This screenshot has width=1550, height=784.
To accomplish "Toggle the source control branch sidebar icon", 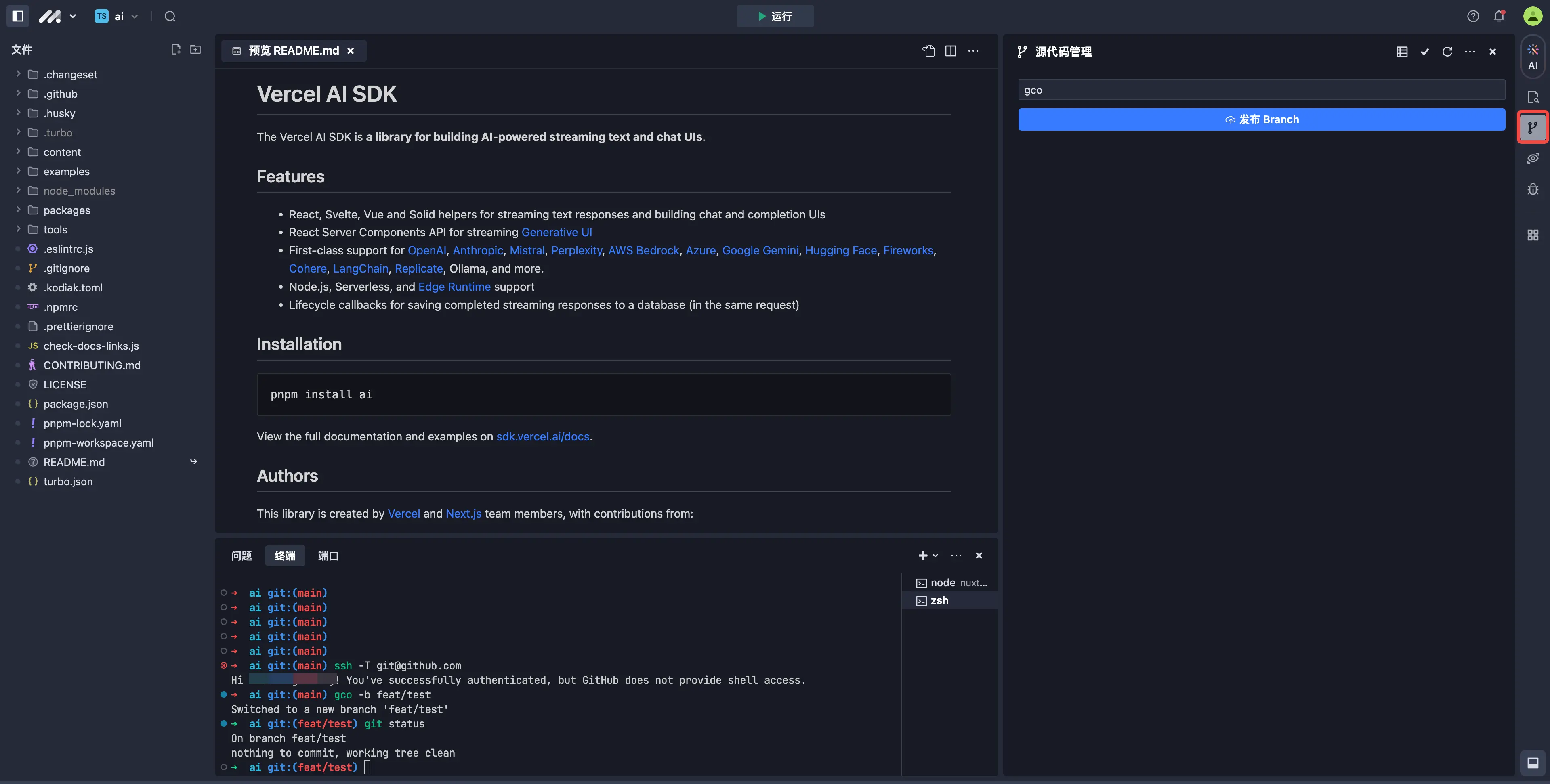I will 1533,127.
